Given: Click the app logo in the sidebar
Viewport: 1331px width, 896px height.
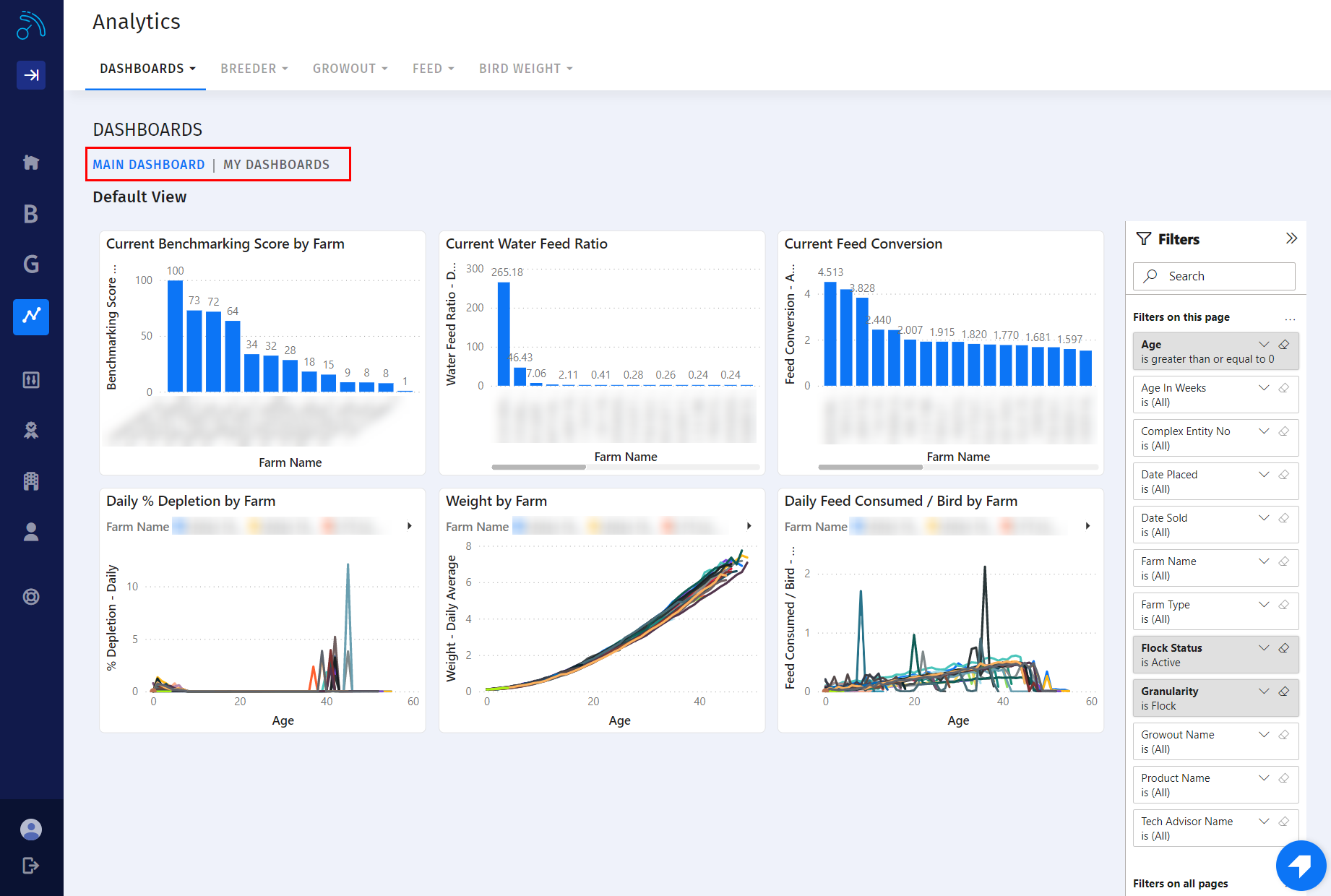Looking at the screenshot, I should [31, 25].
